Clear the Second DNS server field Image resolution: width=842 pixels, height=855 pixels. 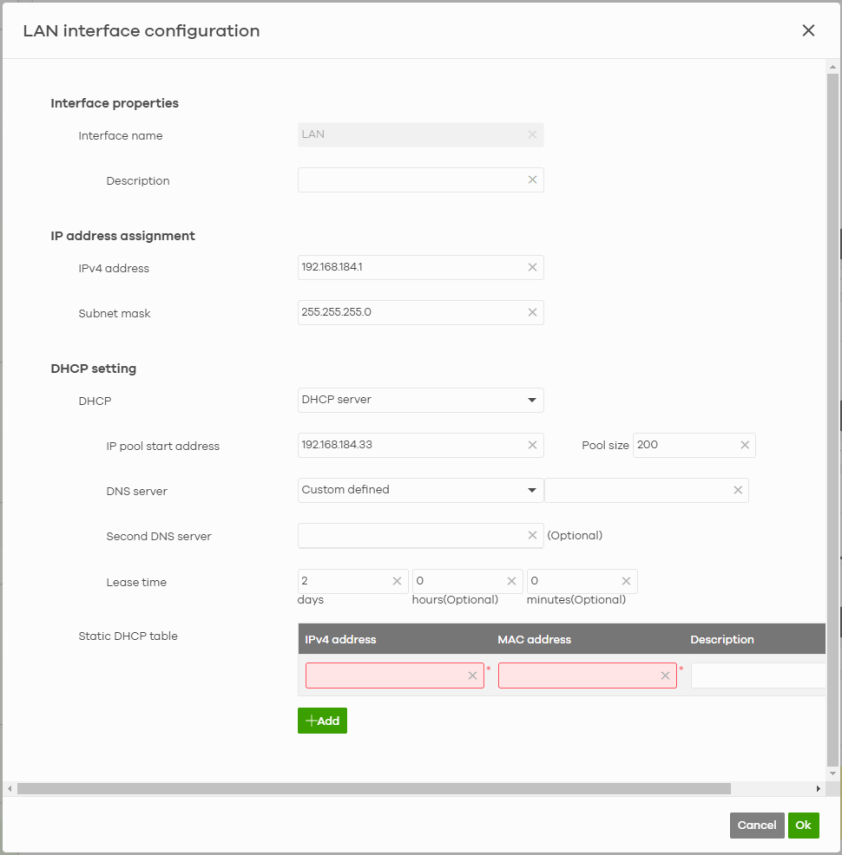click(532, 536)
